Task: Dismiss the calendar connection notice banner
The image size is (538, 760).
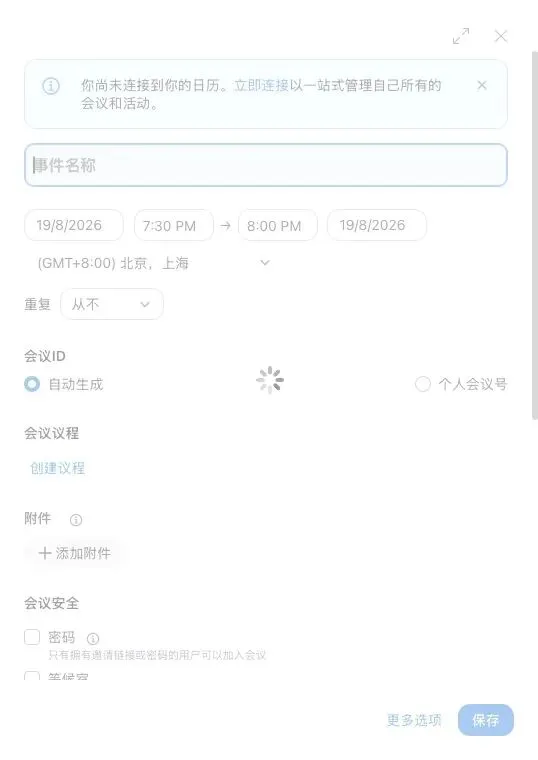Action: point(482,85)
